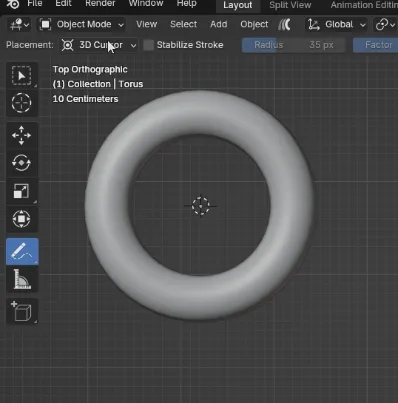Click the Top Orthographic view label
The image size is (398, 403).
tap(90, 69)
